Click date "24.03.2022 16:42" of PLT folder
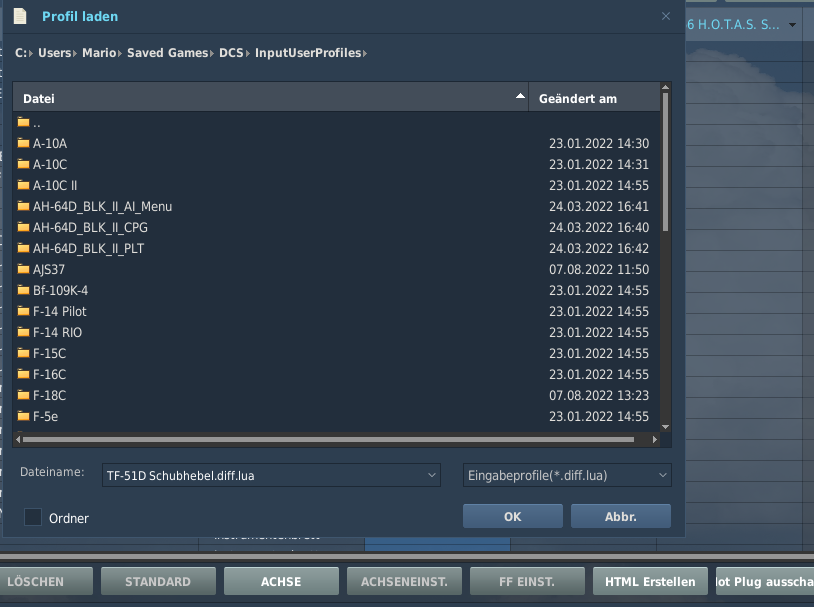This screenshot has height=607, width=814. [599, 249]
